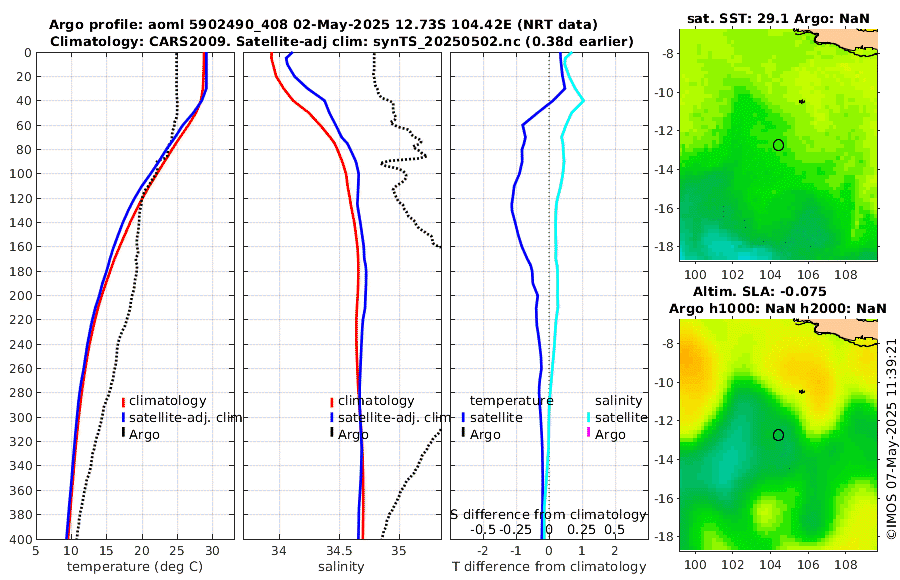Screen dimensions: 900x580
Task: Click the small black island on SST map
Action: pyautogui.click(x=802, y=102)
